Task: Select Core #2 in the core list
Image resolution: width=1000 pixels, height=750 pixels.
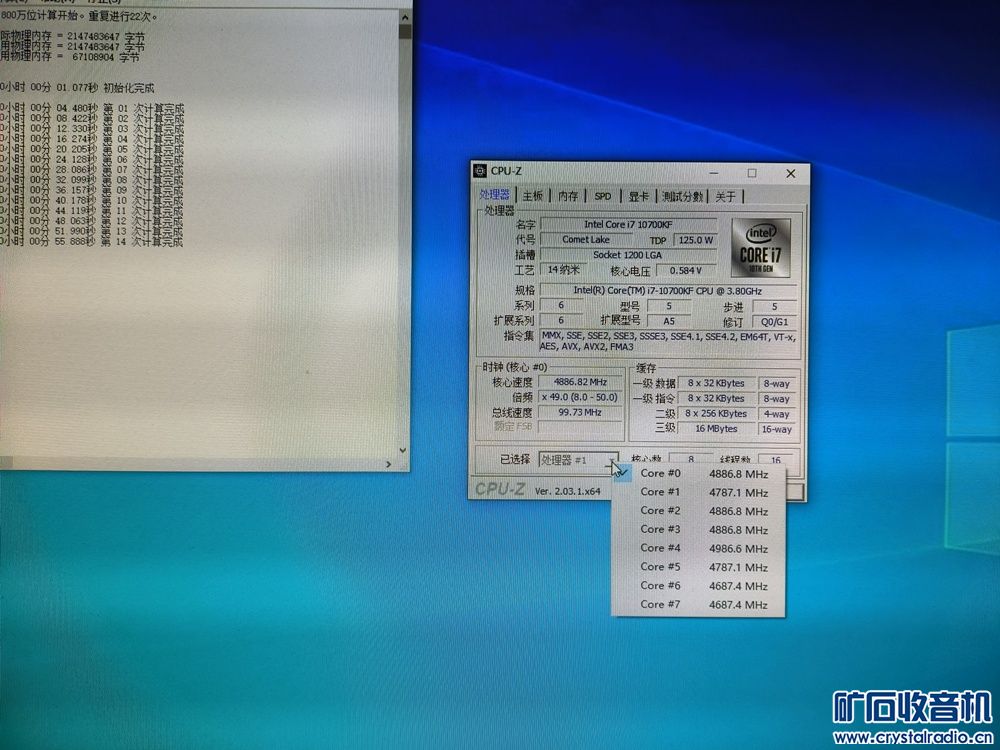Action: 698,511
